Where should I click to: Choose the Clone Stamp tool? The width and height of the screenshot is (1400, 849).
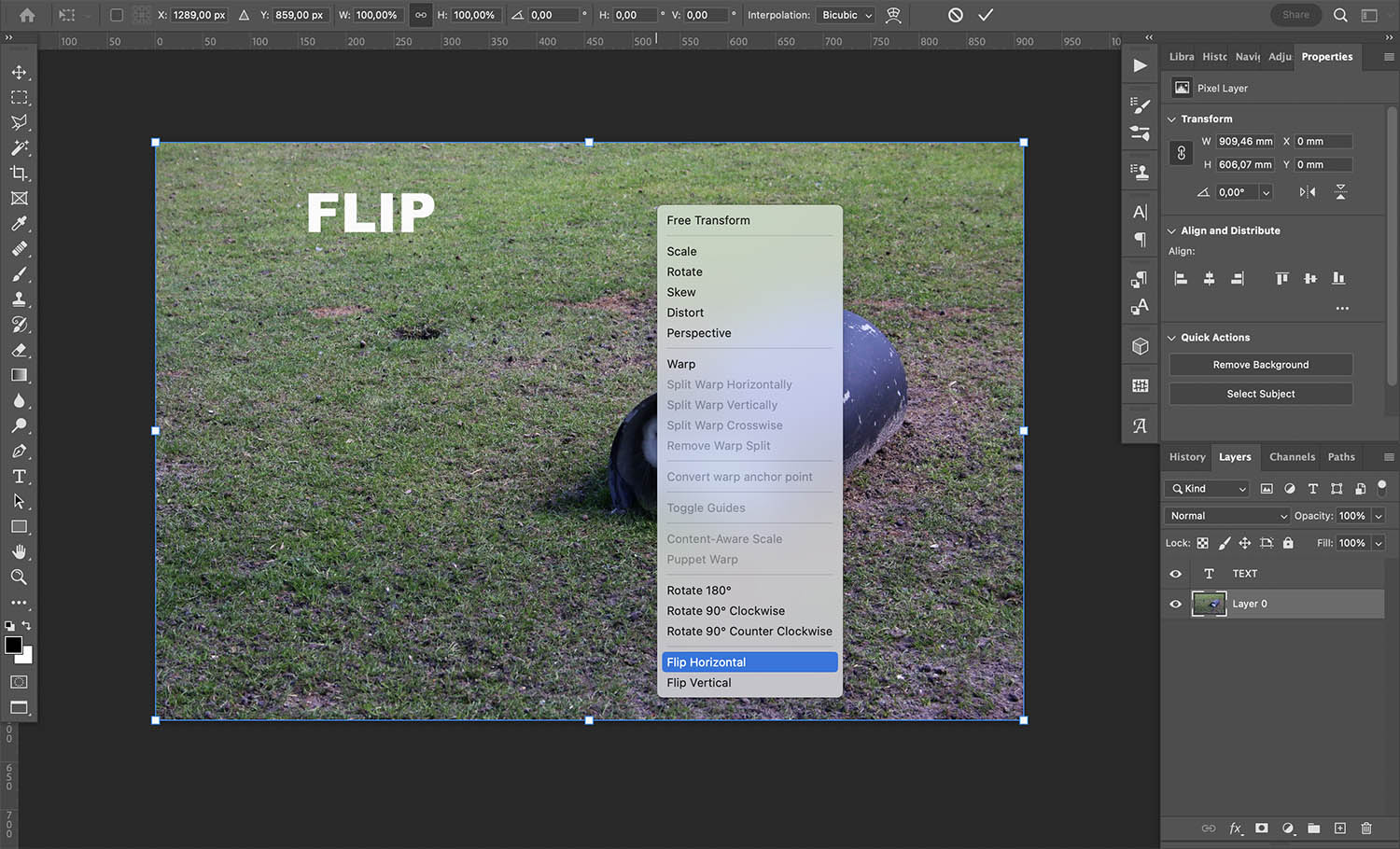[19, 299]
